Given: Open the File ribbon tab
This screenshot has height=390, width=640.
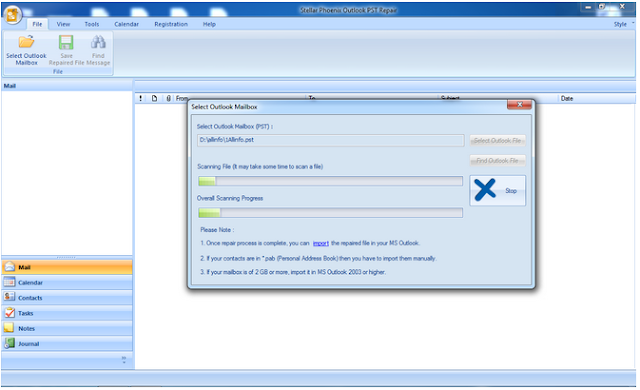Looking at the screenshot, I should 37,24.
